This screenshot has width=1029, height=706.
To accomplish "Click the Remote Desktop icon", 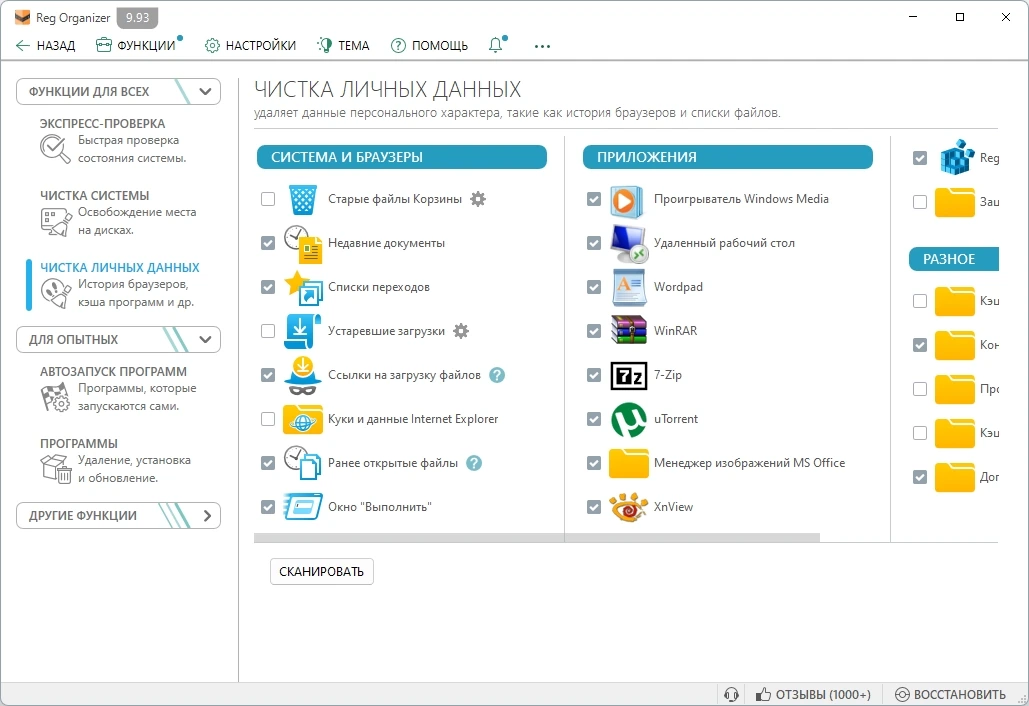I will pyautogui.click(x=629, y=243).
